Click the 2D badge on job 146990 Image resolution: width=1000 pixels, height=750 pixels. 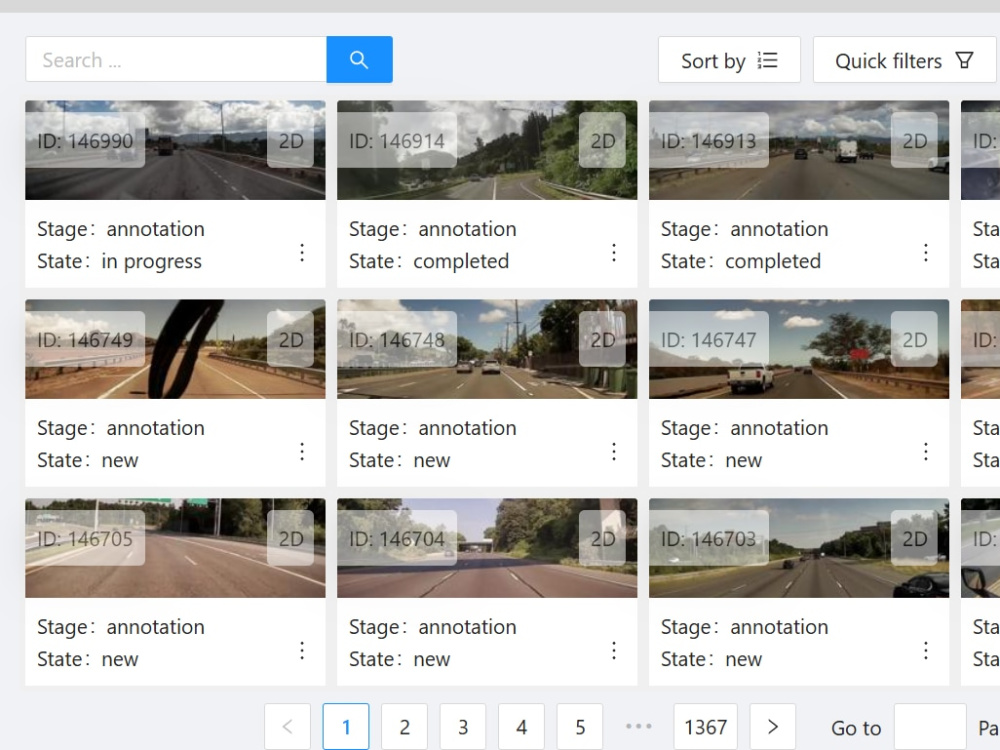(291, 140)
